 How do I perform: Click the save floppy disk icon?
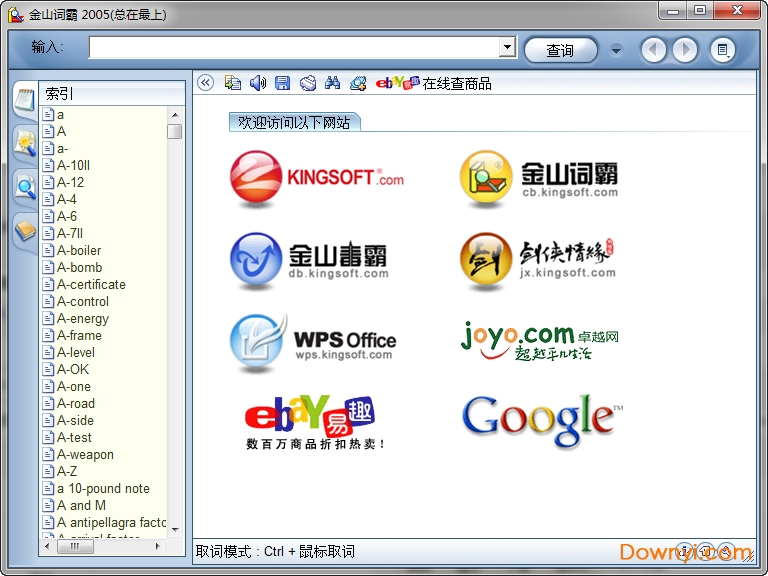click(x=283, y=83)
